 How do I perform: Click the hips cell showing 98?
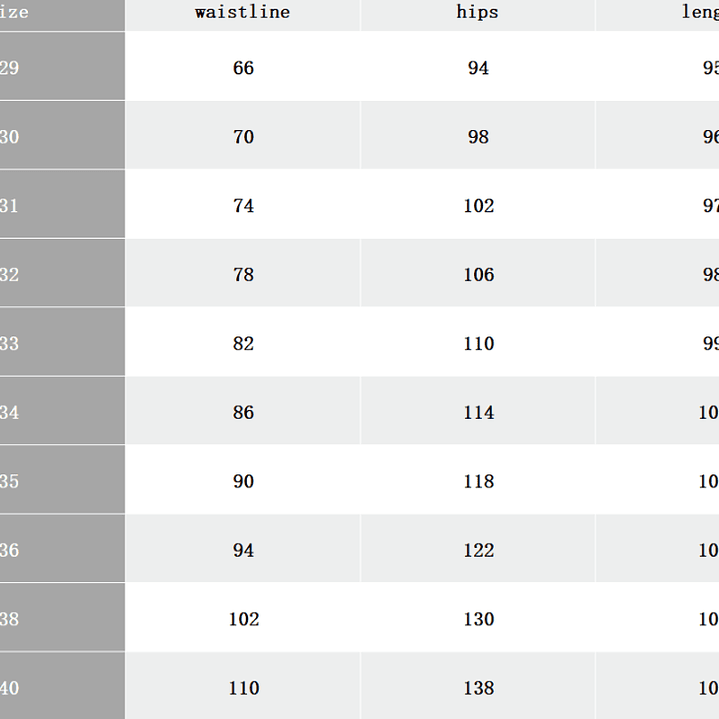point(478,137)
